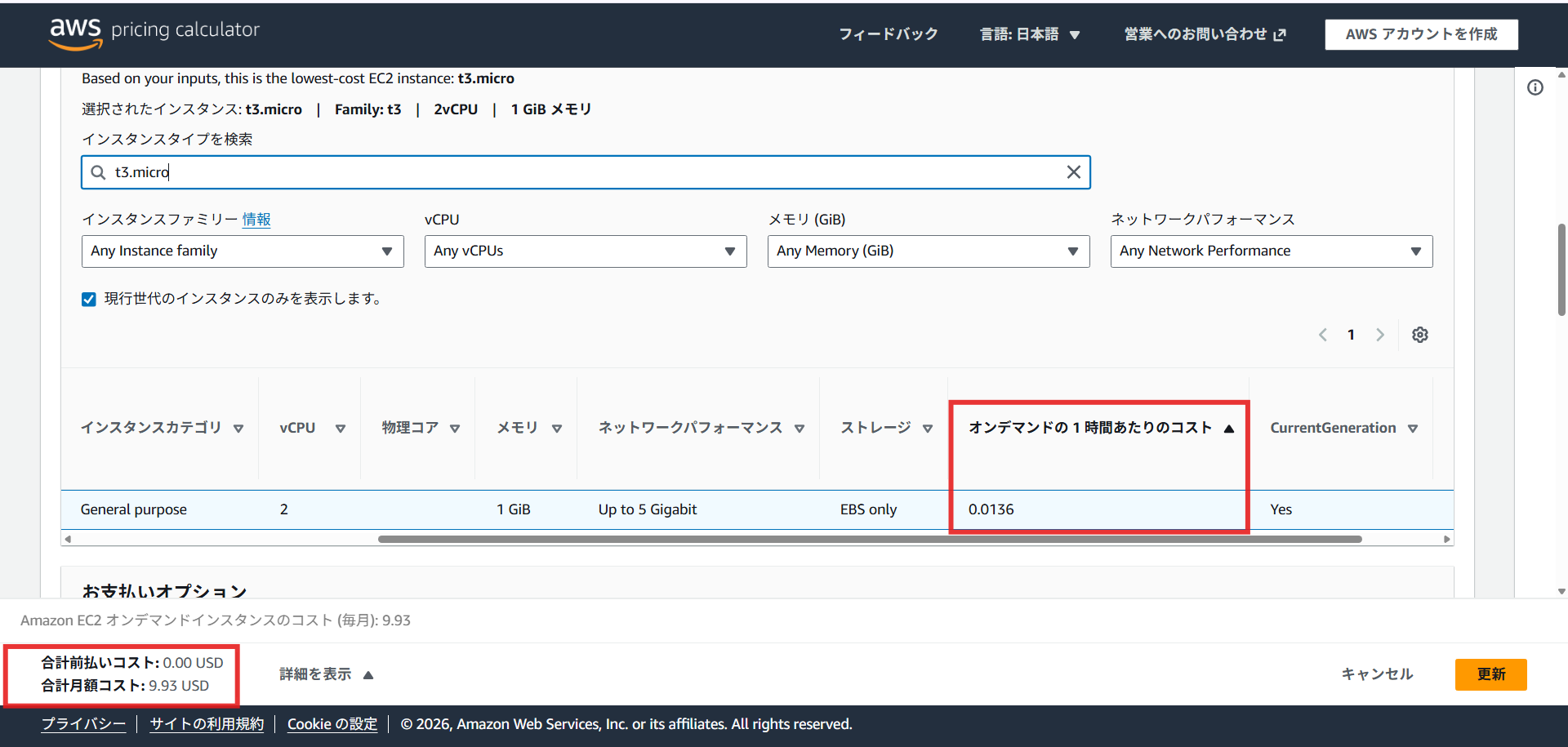Go to next page with right chevron
This screenshot has width=1568, height=747.
point(1380,334)
